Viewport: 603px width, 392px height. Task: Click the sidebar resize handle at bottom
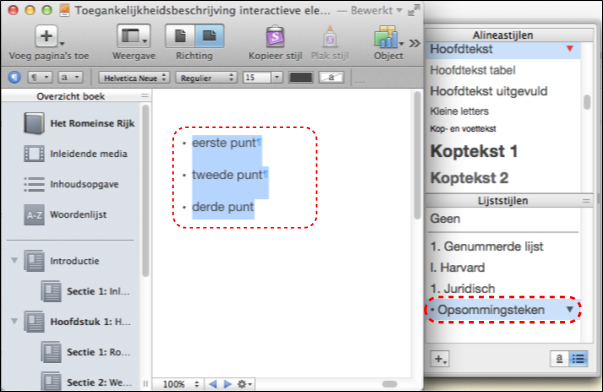point(145,384)
